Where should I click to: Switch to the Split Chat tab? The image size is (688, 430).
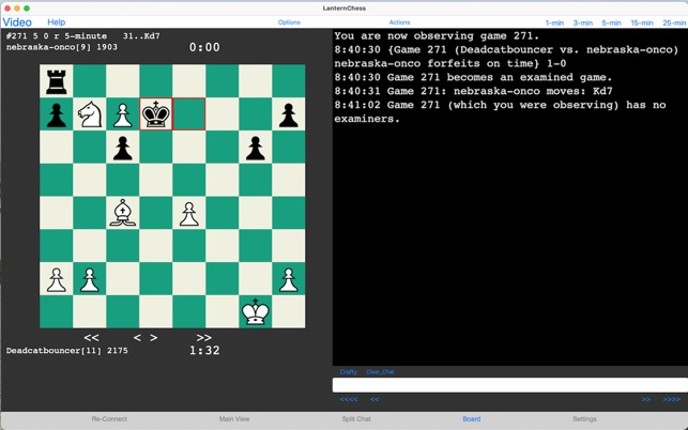(x=356, y=419)
